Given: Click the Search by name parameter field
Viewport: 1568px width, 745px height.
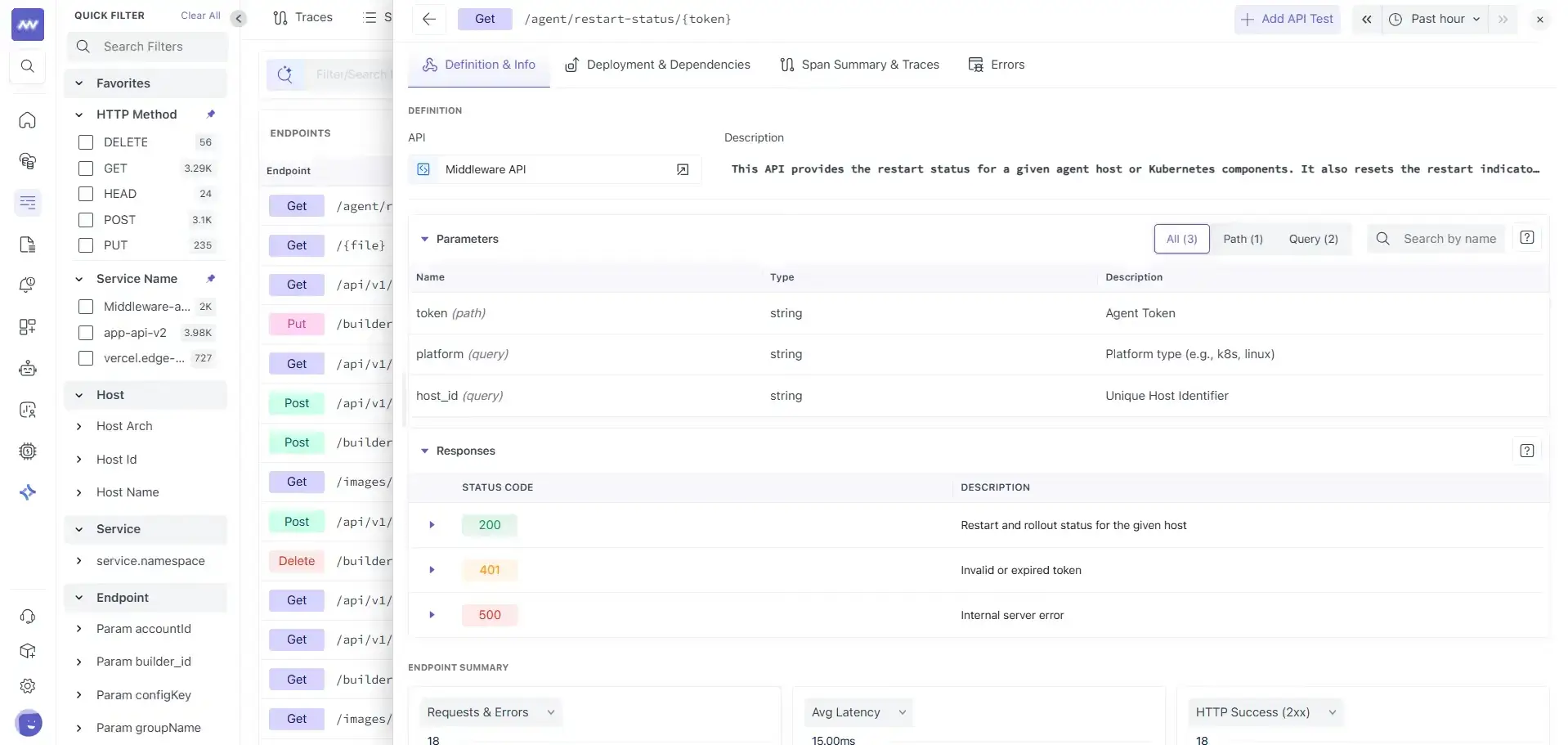Looking at the screenshot, I should pos(1436,239).
